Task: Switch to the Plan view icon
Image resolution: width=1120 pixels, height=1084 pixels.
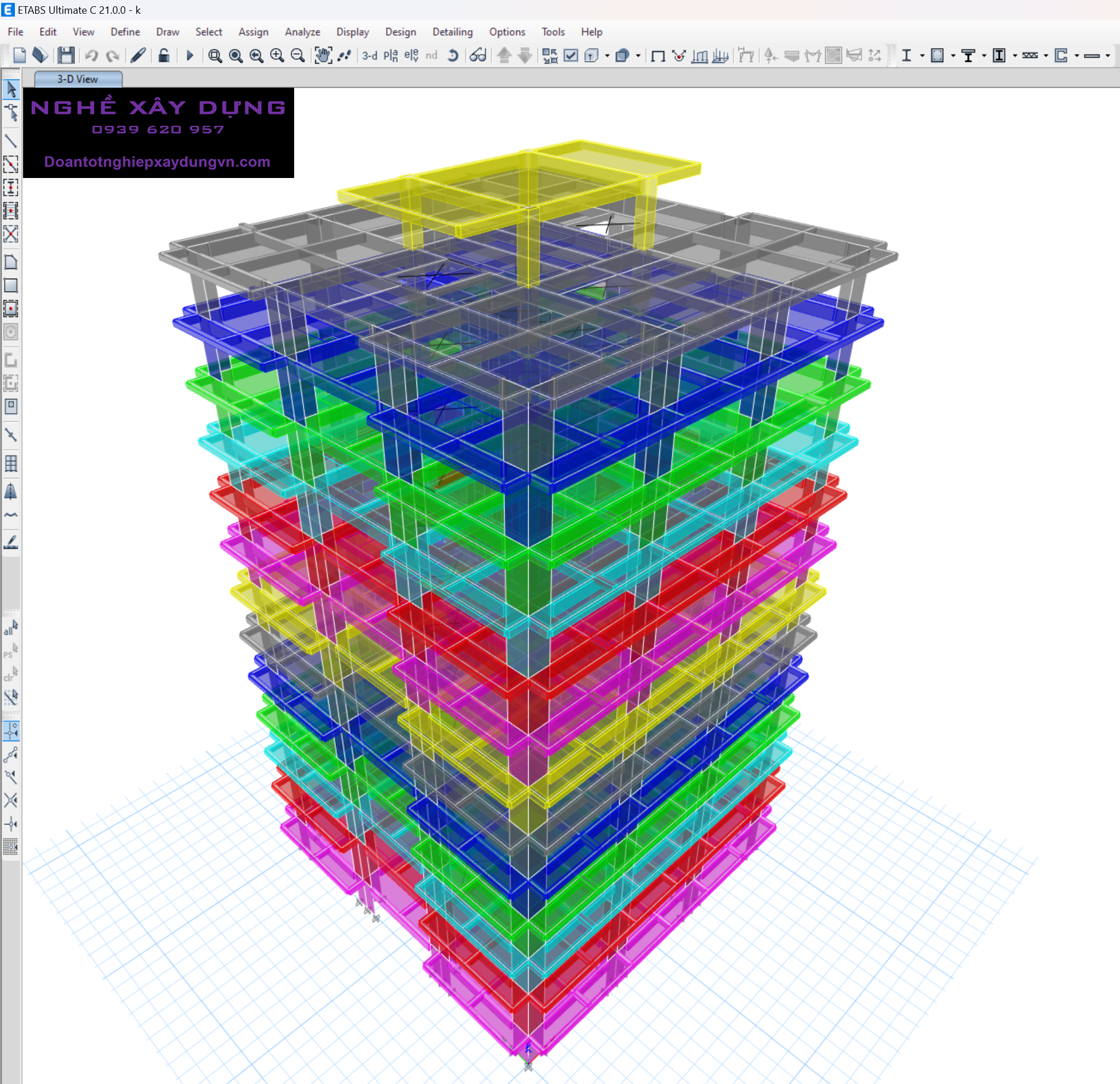Action: click(391, 56)
